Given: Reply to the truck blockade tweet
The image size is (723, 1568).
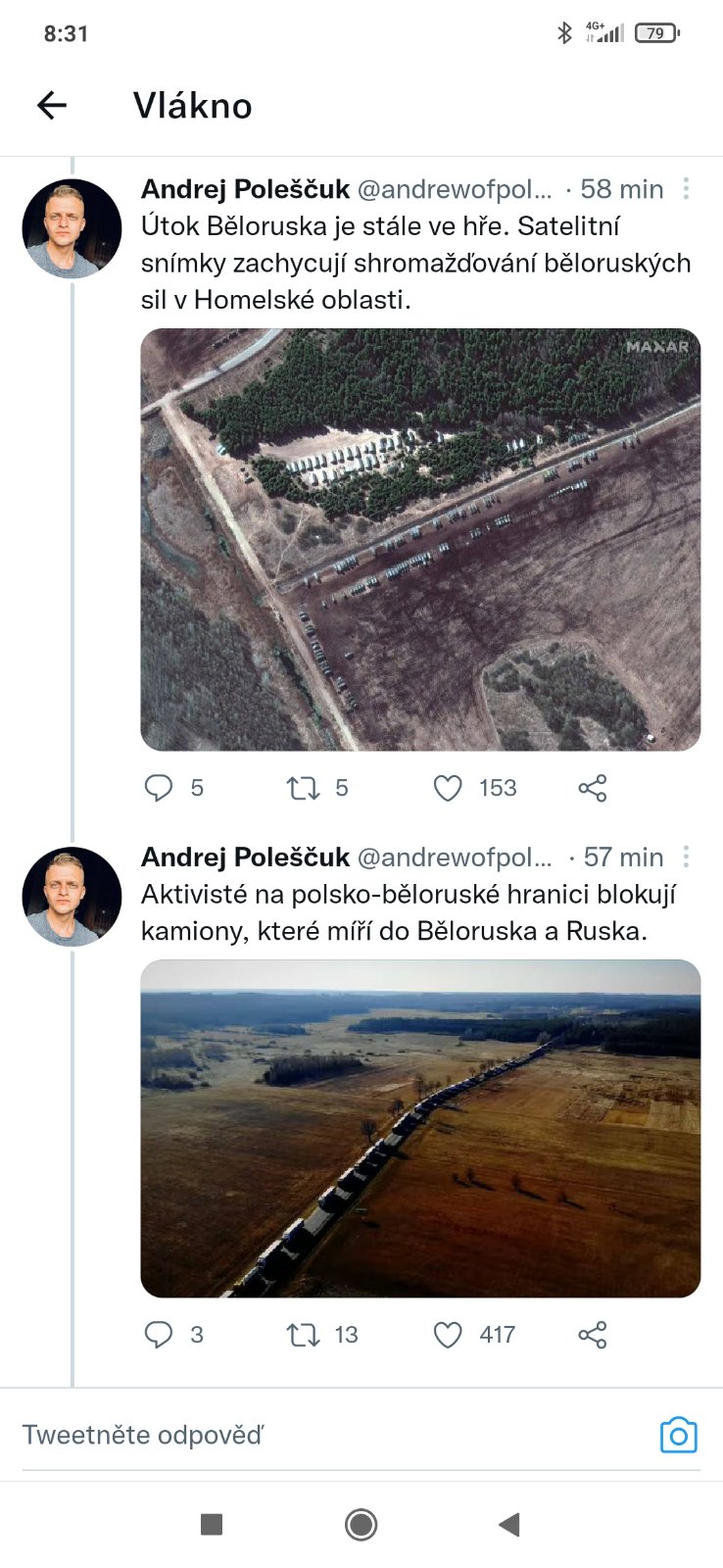Looking at the screenshot, I should coord(159,1334).
